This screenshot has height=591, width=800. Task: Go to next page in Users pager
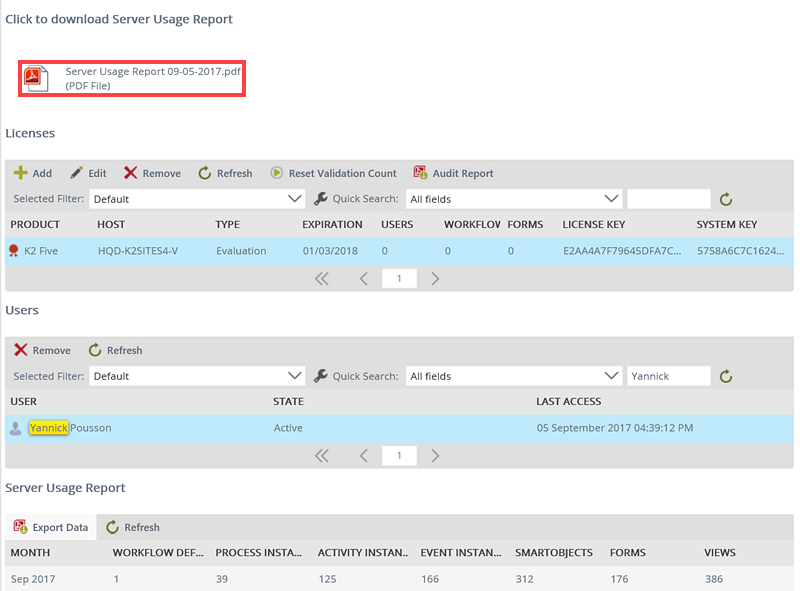click(435, 456)
